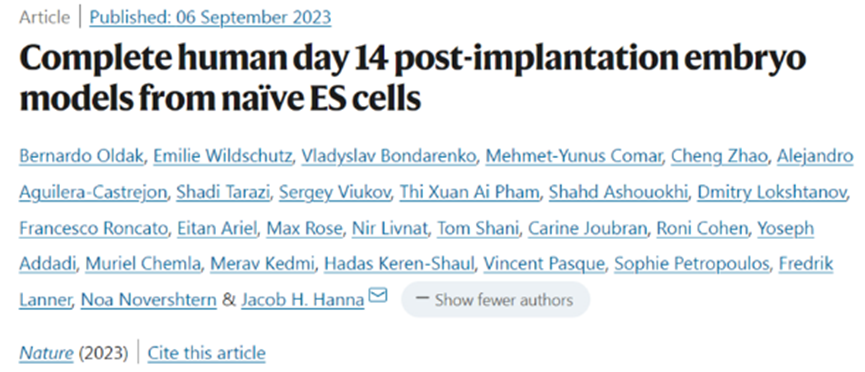Open Cheng Zhao author details

719,156
